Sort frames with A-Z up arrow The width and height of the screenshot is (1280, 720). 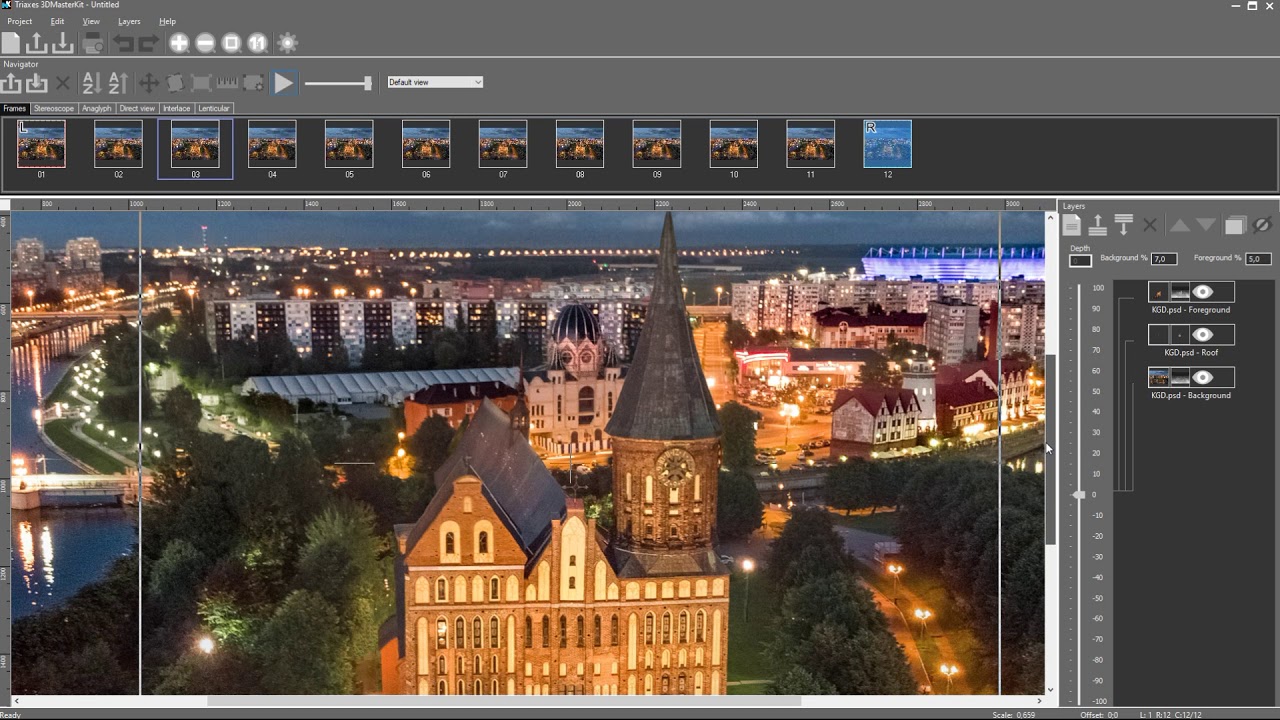click(x=118, y=83)
